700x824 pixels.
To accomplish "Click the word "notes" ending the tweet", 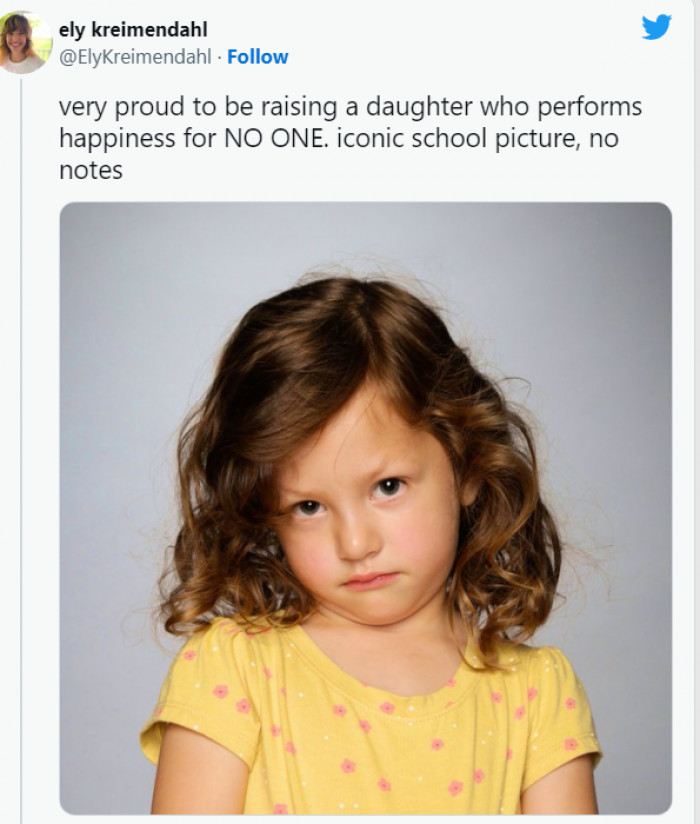I will (x=91, y=171).
